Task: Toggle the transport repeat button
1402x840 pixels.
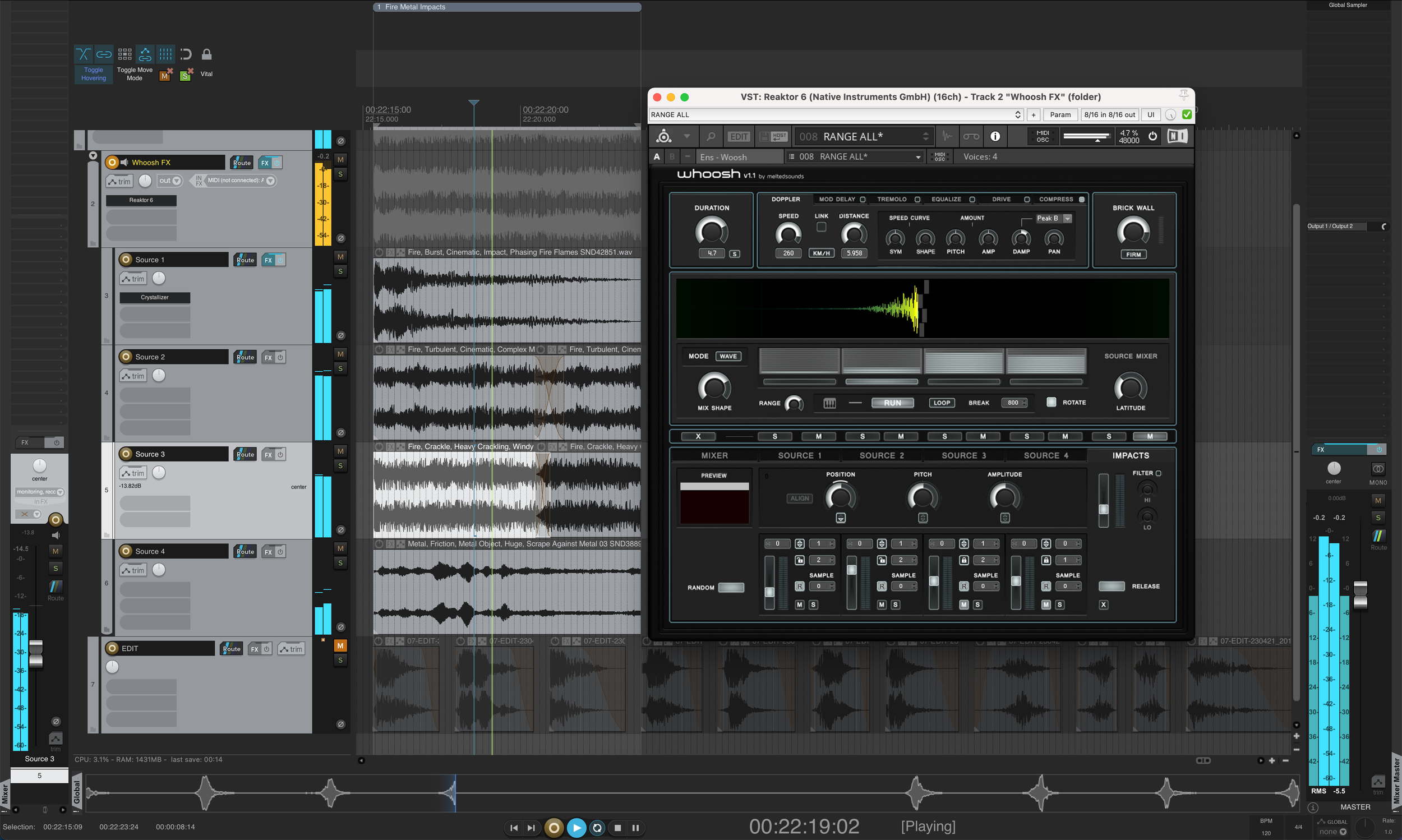Action: pyautogui.click(x=597, y=828)
